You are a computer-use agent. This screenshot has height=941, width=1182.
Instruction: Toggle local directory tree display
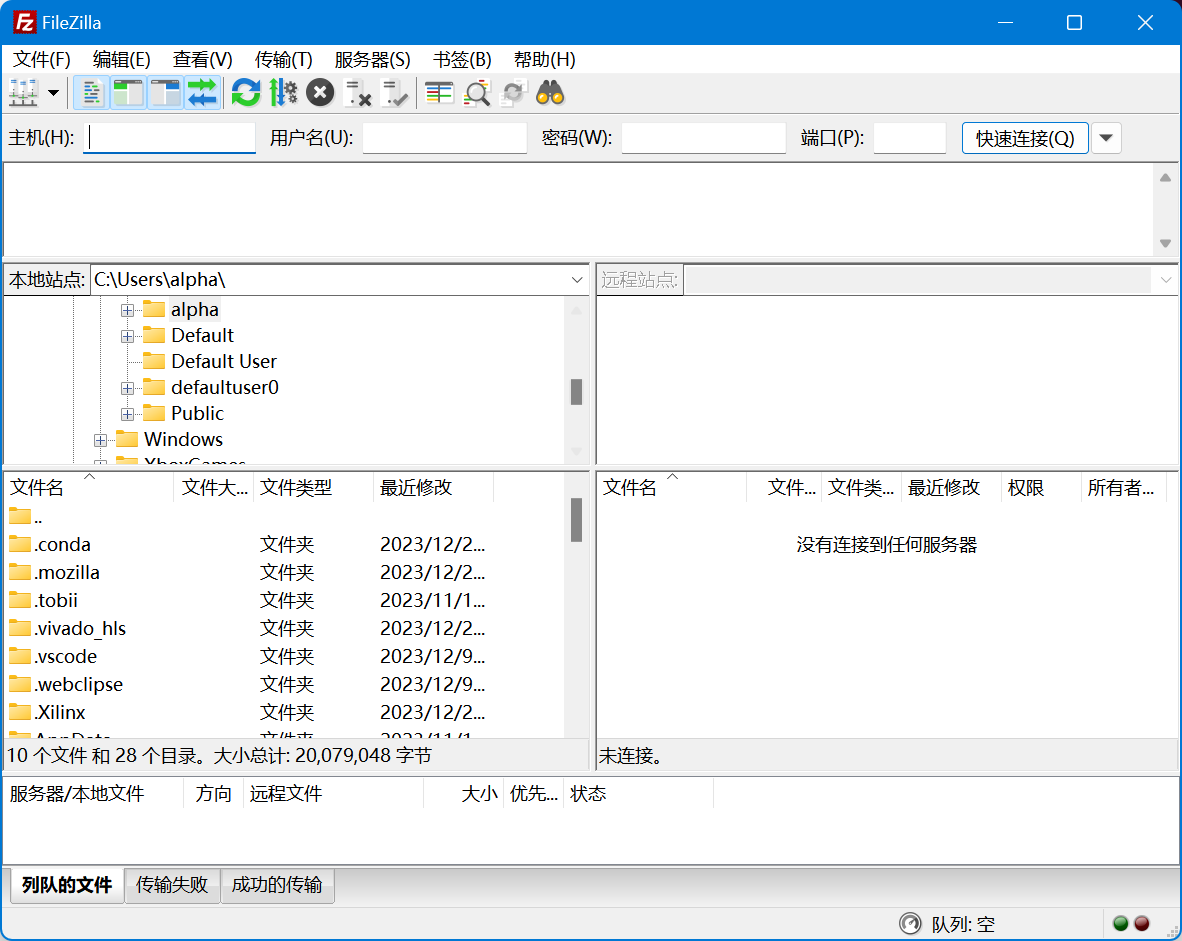(128, 93)
